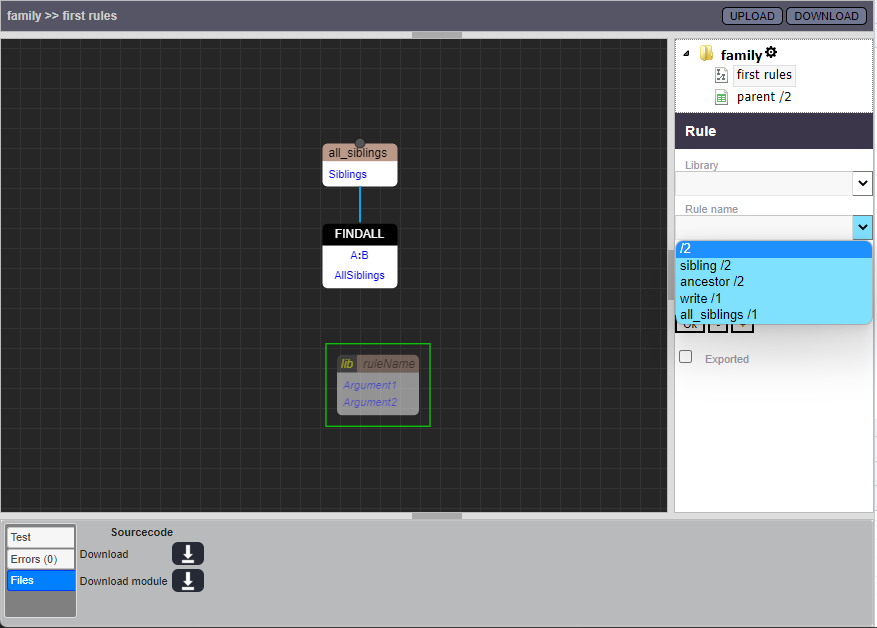Image resolution: width=877 pixels, height=628 pixels.
Task: Click the family folder icon
Action: pos(706,54)
